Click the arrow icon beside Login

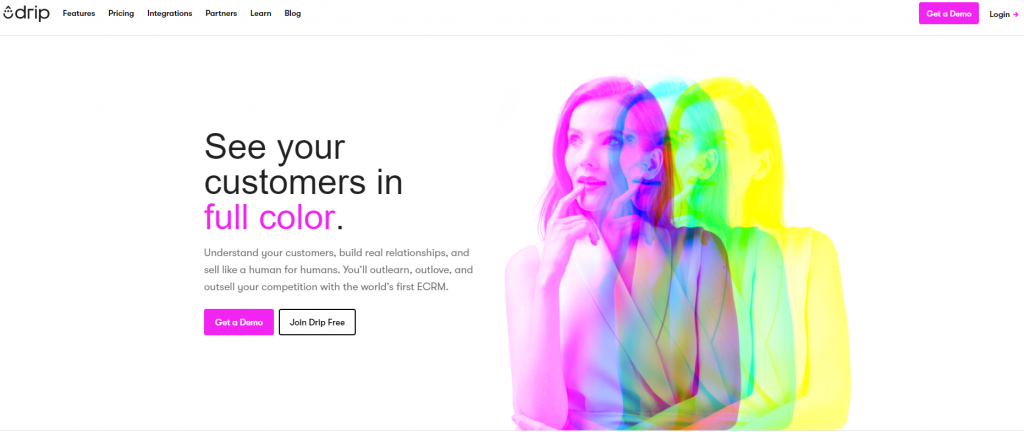1016,14
